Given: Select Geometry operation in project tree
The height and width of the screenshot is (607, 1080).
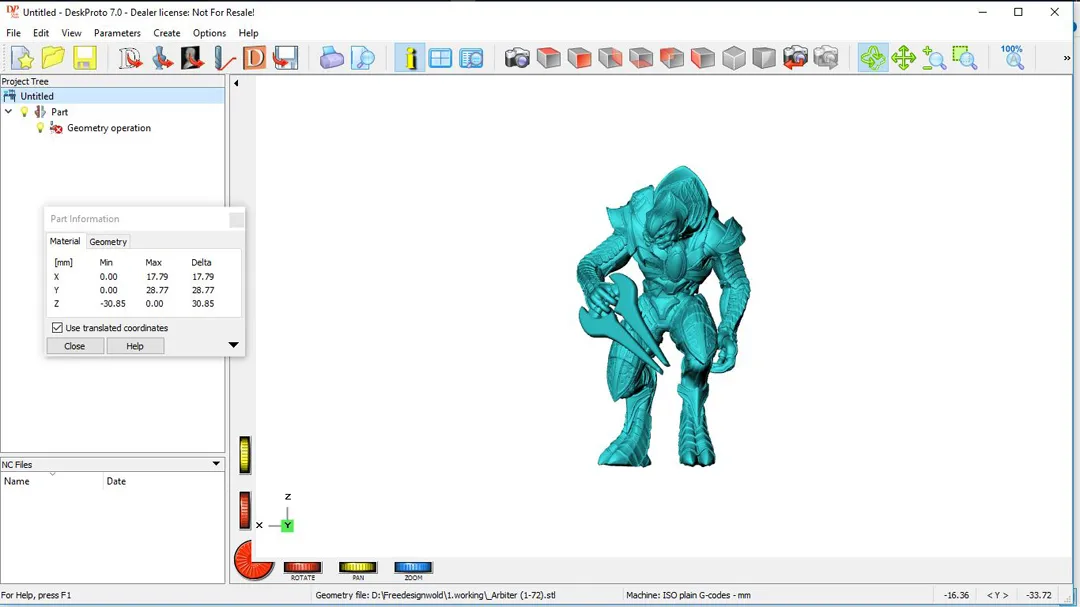Looking at the screenshot, I should (109, 128).
